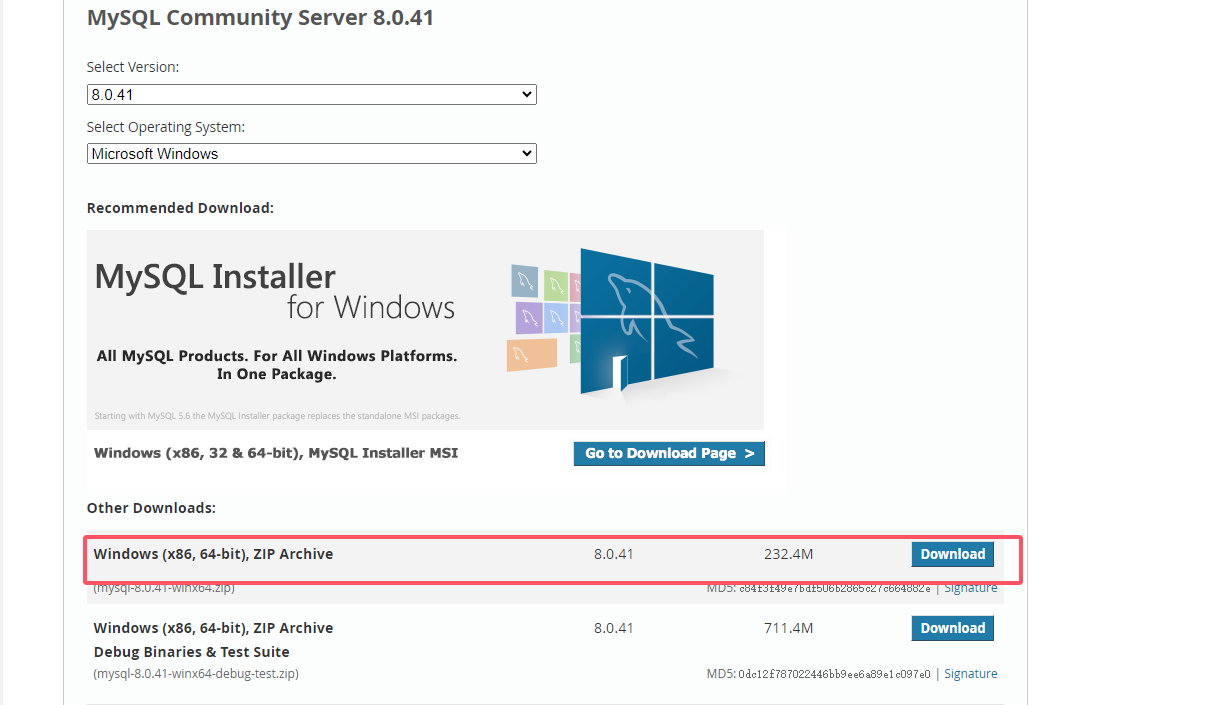
Task: Click the 711.4M file size value
Action: pos(788,628)
